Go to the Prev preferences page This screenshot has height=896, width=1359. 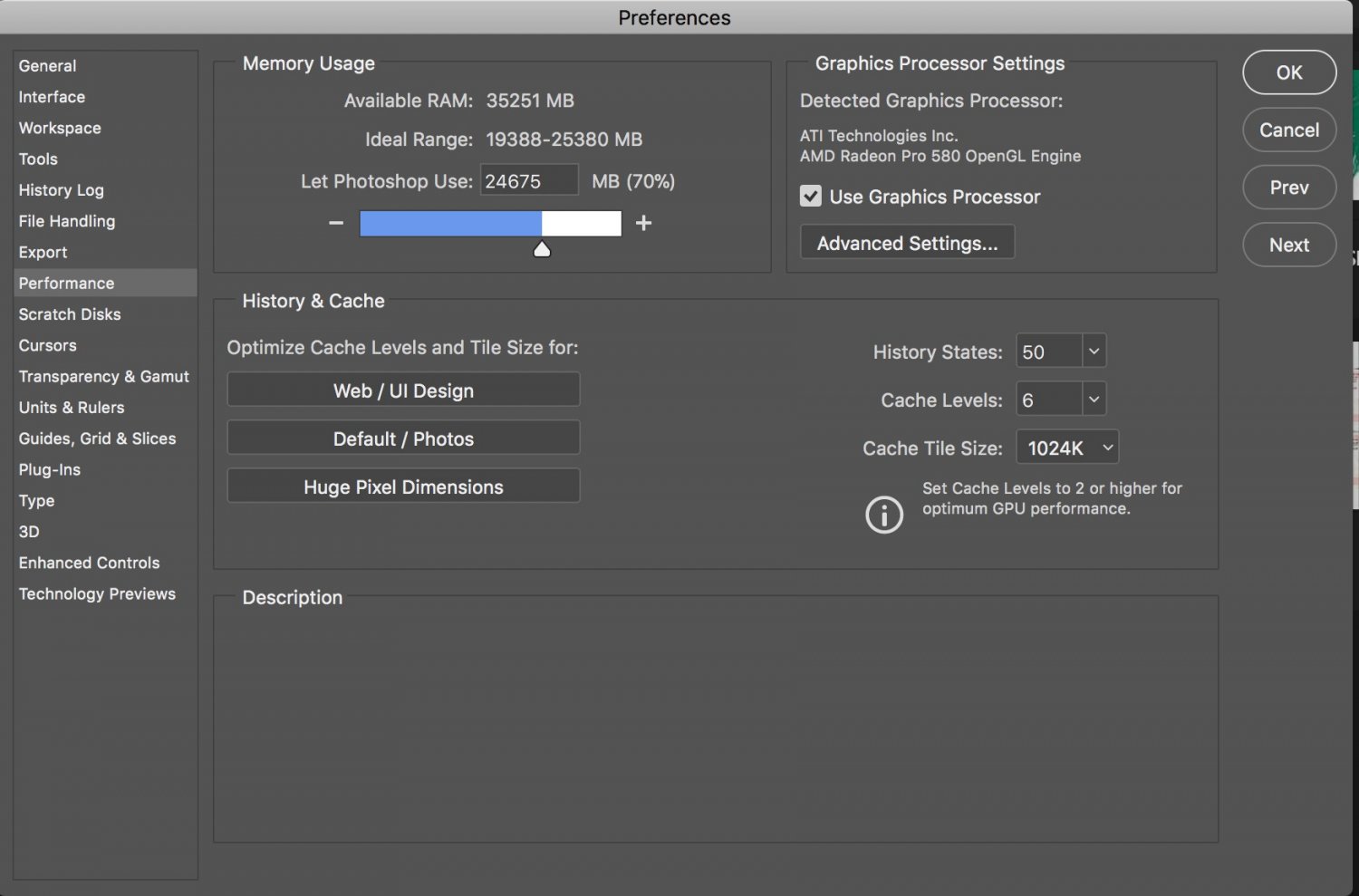[x=1289, y=188]
